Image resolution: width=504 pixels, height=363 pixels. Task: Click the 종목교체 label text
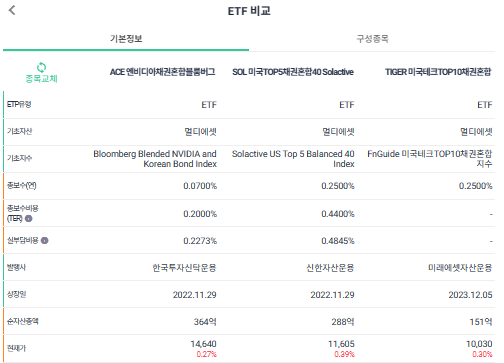42,79
